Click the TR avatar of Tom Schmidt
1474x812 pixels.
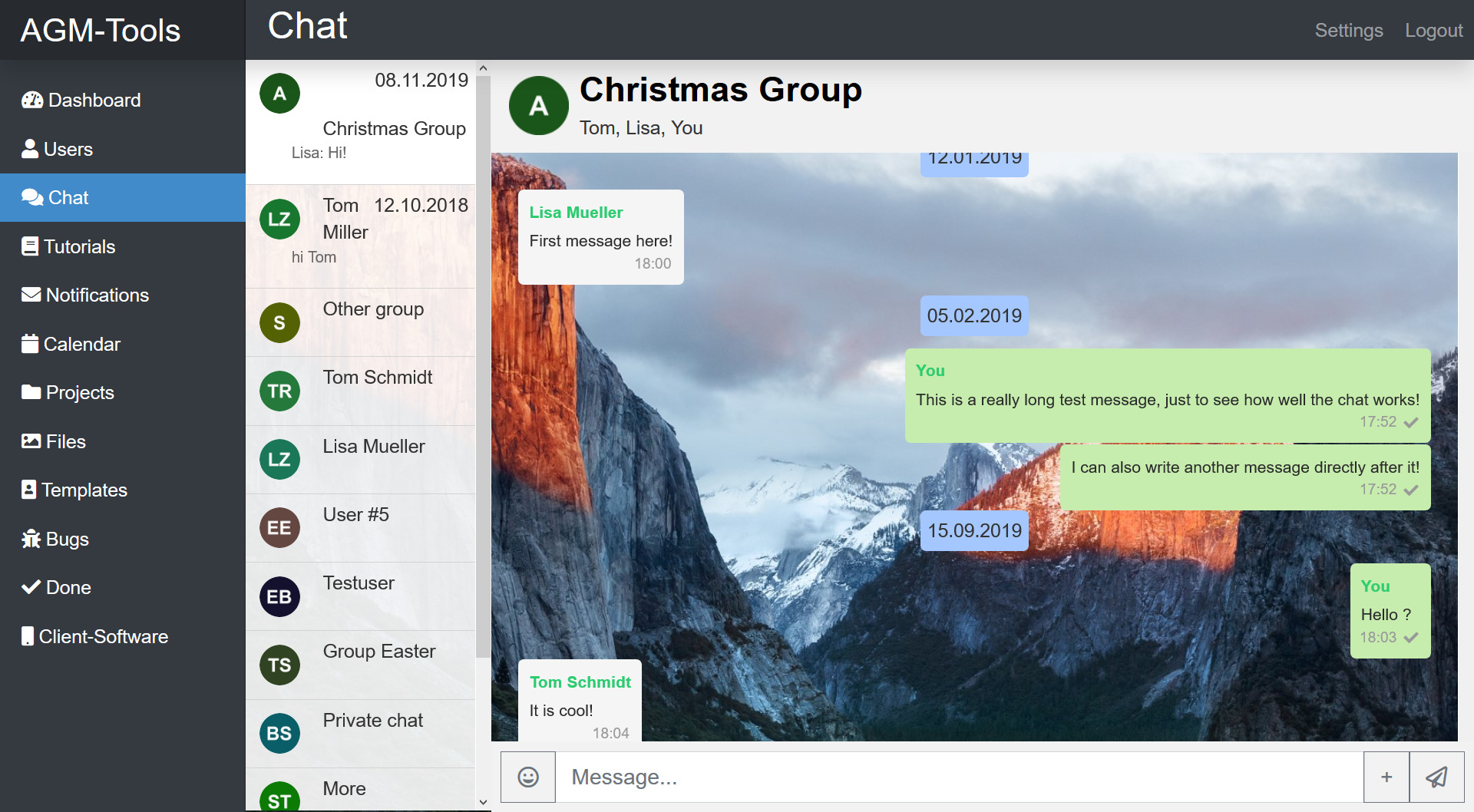tap(279, 391)
